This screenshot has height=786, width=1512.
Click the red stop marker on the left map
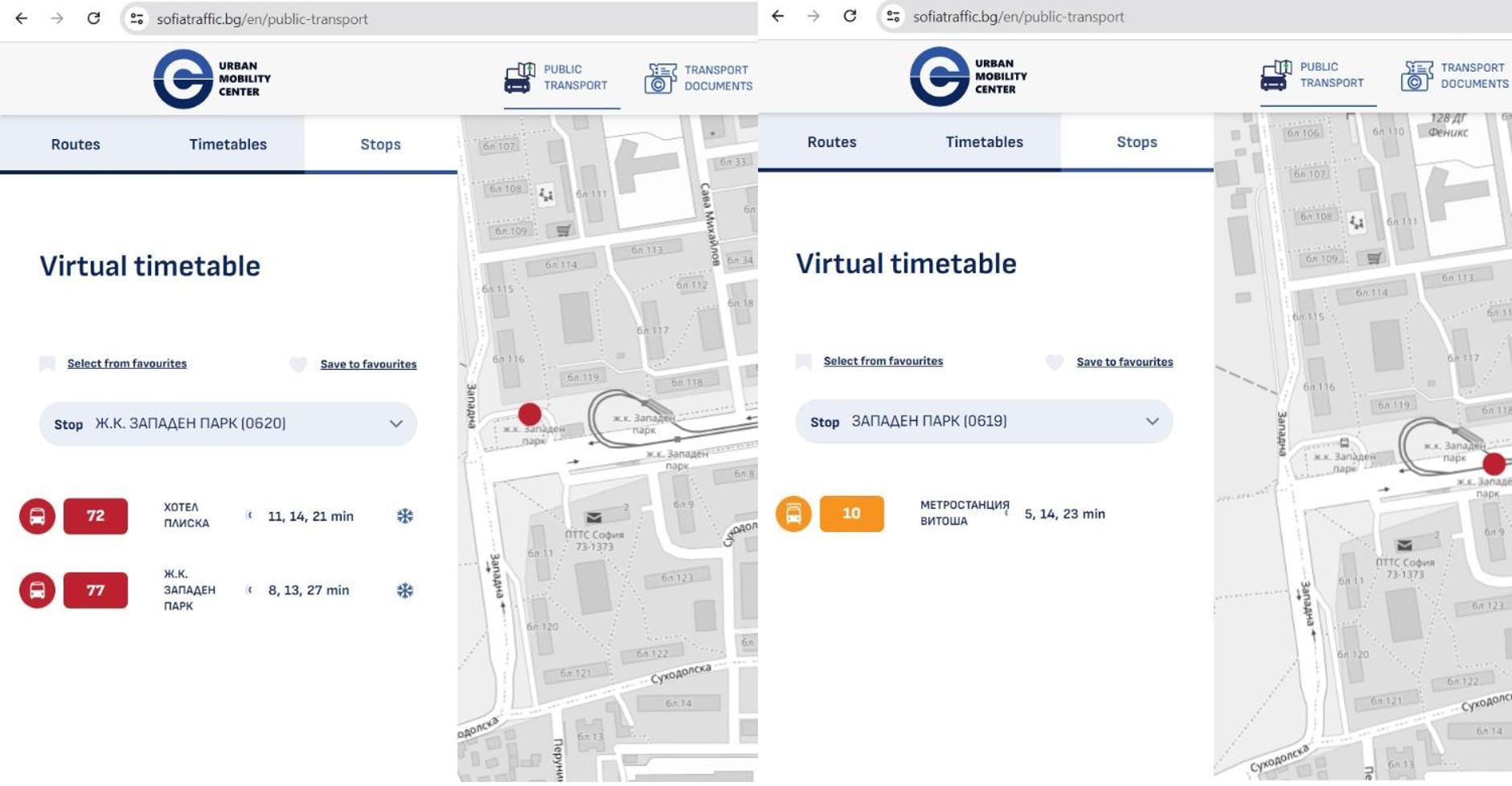(530, 414)
